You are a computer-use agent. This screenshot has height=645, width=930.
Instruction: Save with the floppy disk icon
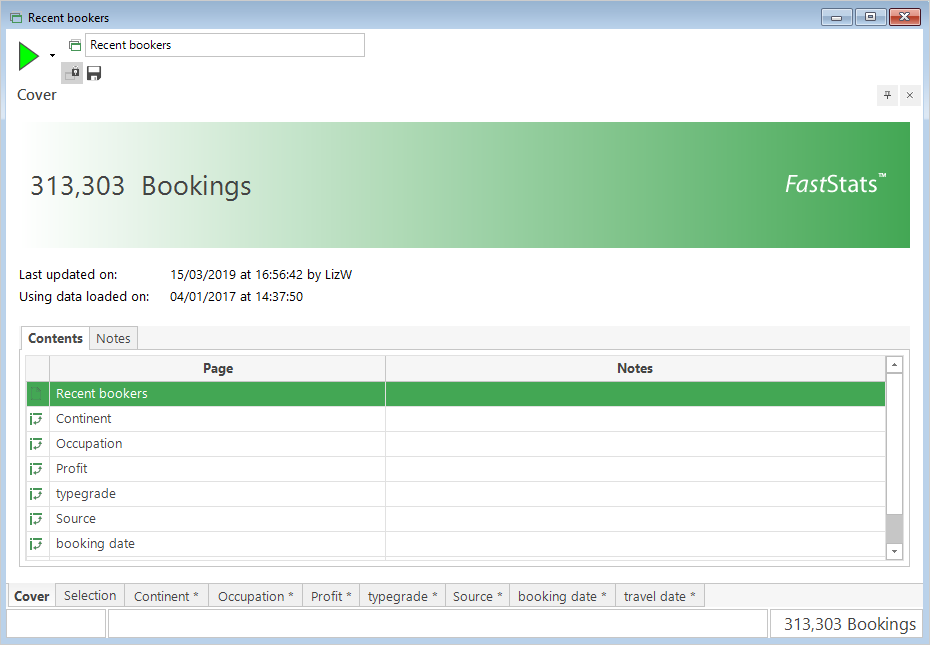(x=94, y=73)
